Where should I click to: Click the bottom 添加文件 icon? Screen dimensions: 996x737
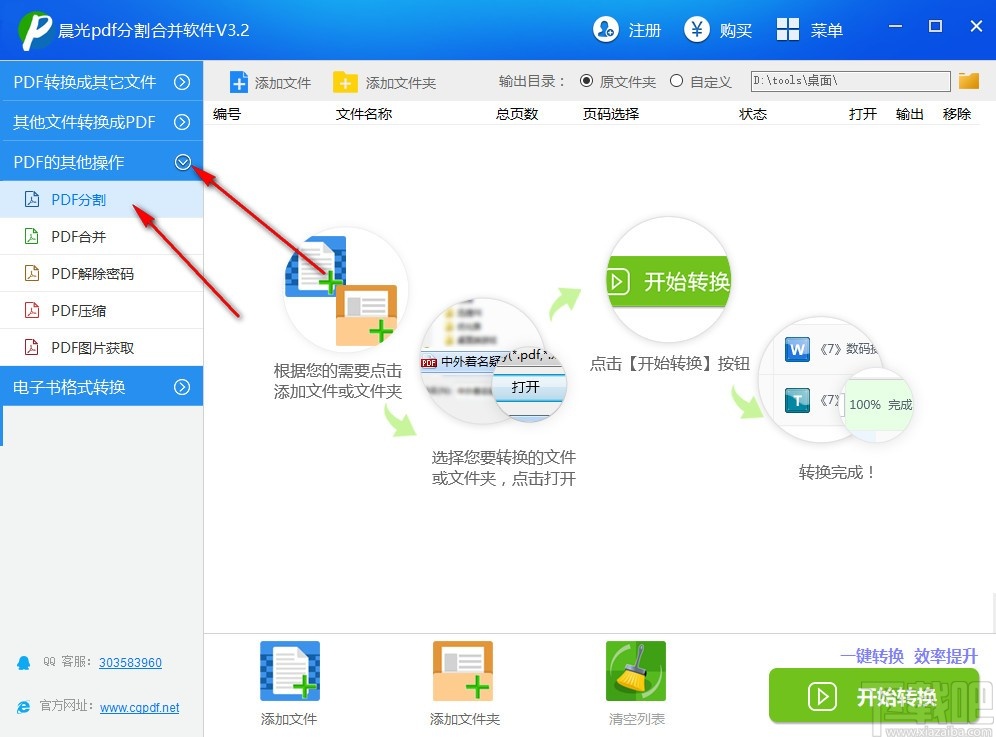289,670
